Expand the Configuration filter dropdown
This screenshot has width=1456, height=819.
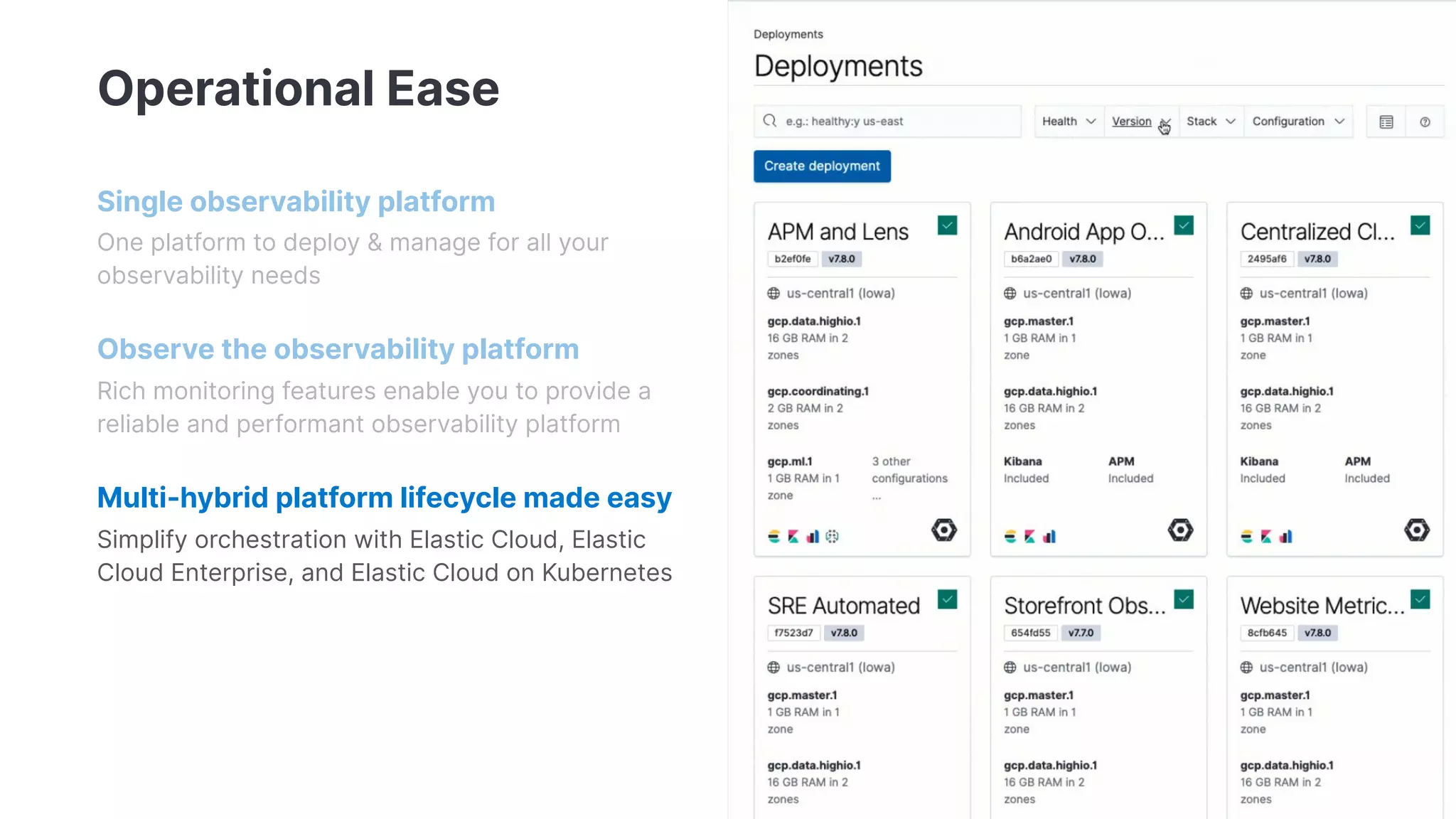[x=1298, y=122]
